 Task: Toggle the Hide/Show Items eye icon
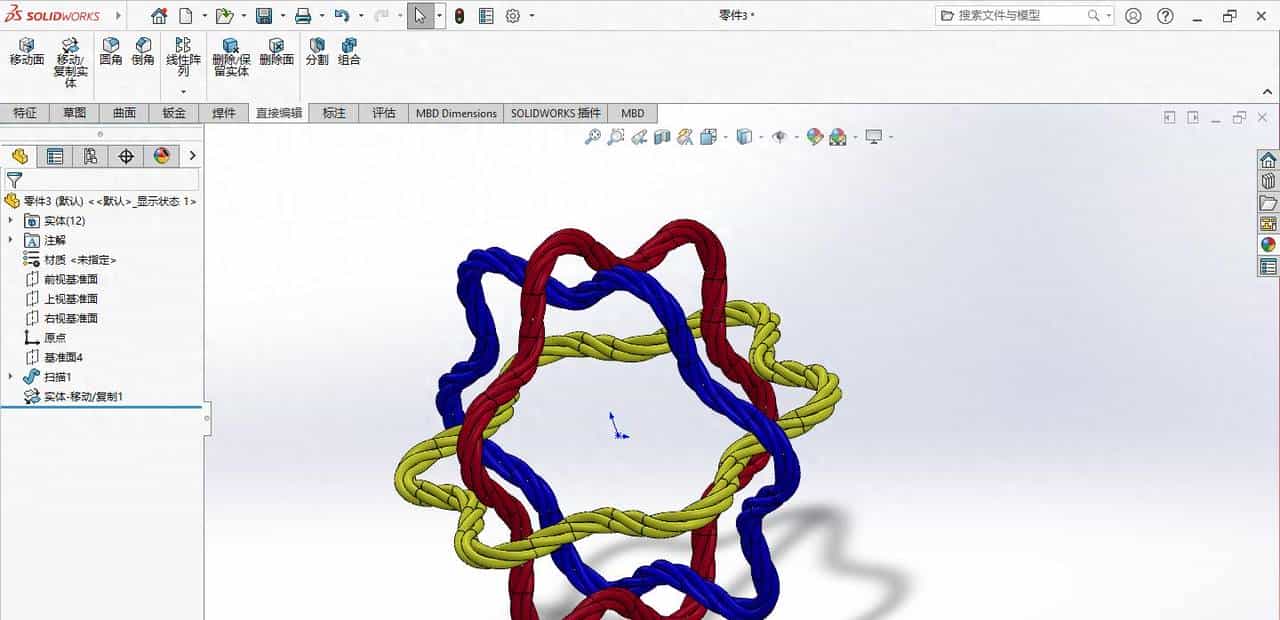coord(779,137)
